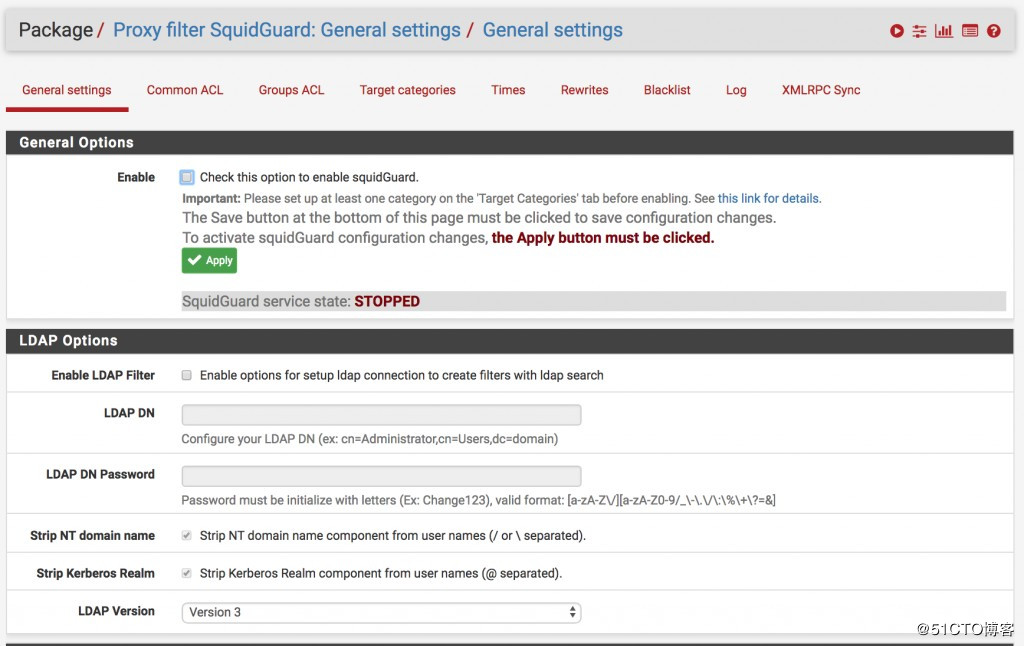Open 'this link for details' link
This screenshot has width=1024, height=646.
pos(769,199)
